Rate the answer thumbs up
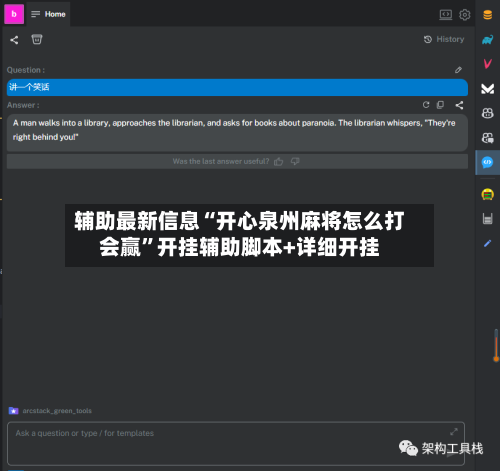This screenshot has width=500, height=471. pos(278,162)
